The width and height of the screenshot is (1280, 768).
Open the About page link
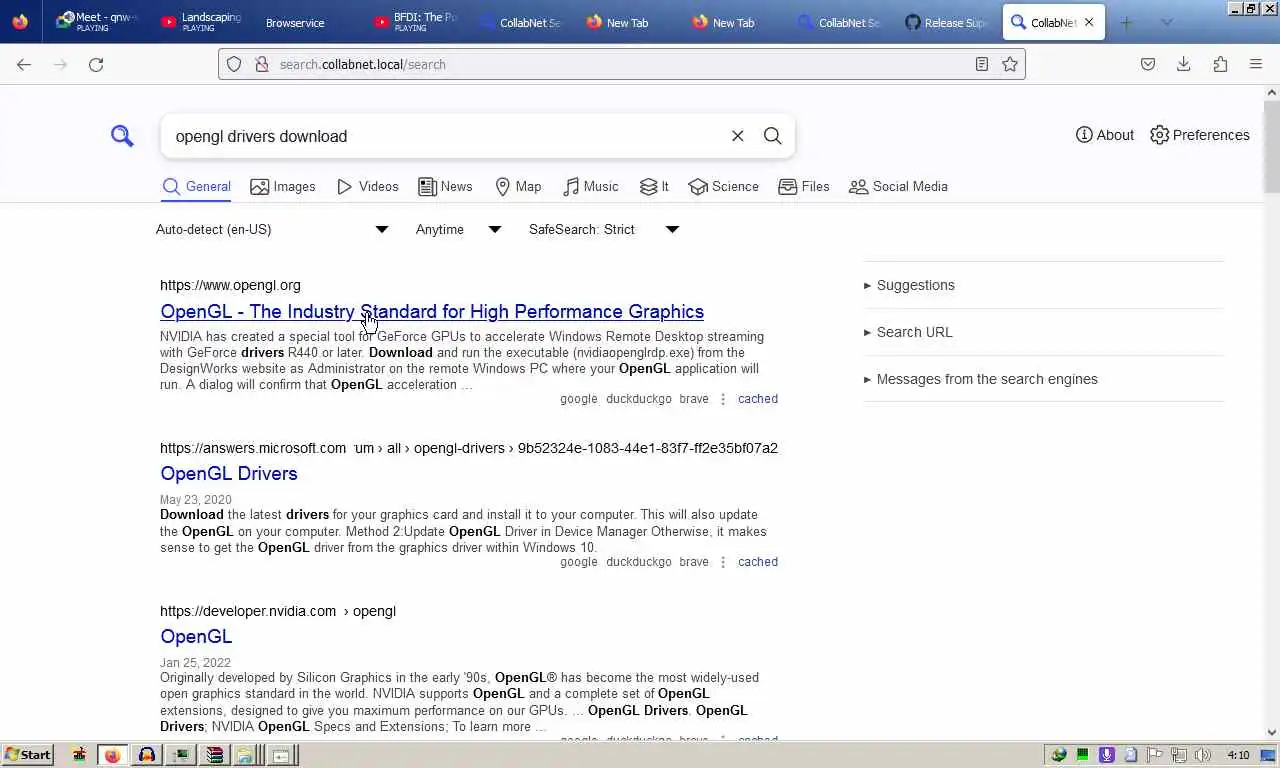1105,135
